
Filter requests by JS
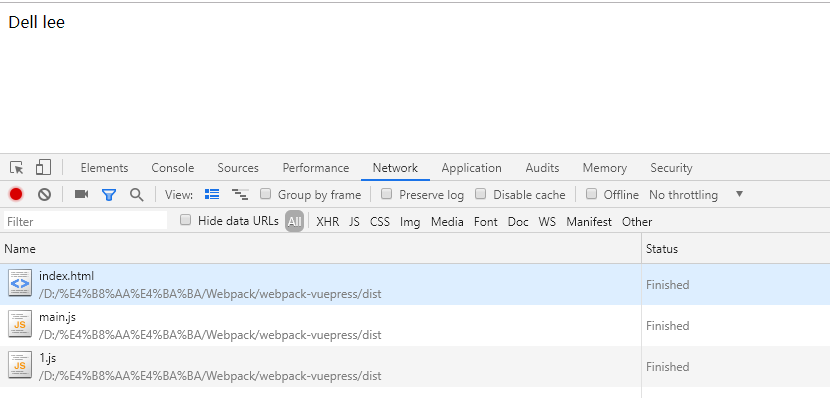point(354,222)
